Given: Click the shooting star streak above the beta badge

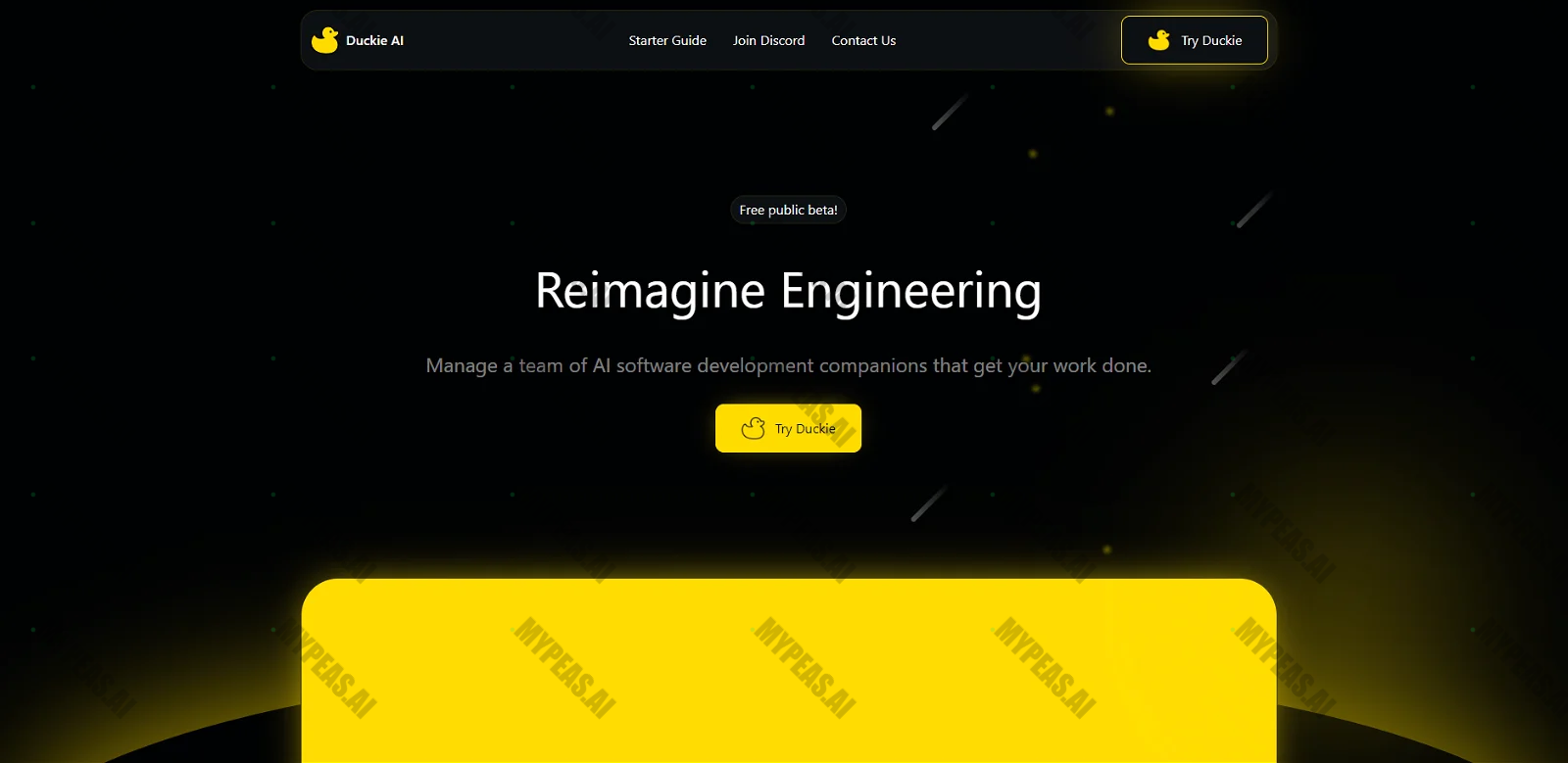Looking at the screenshot, I should (x=950, y=112).
